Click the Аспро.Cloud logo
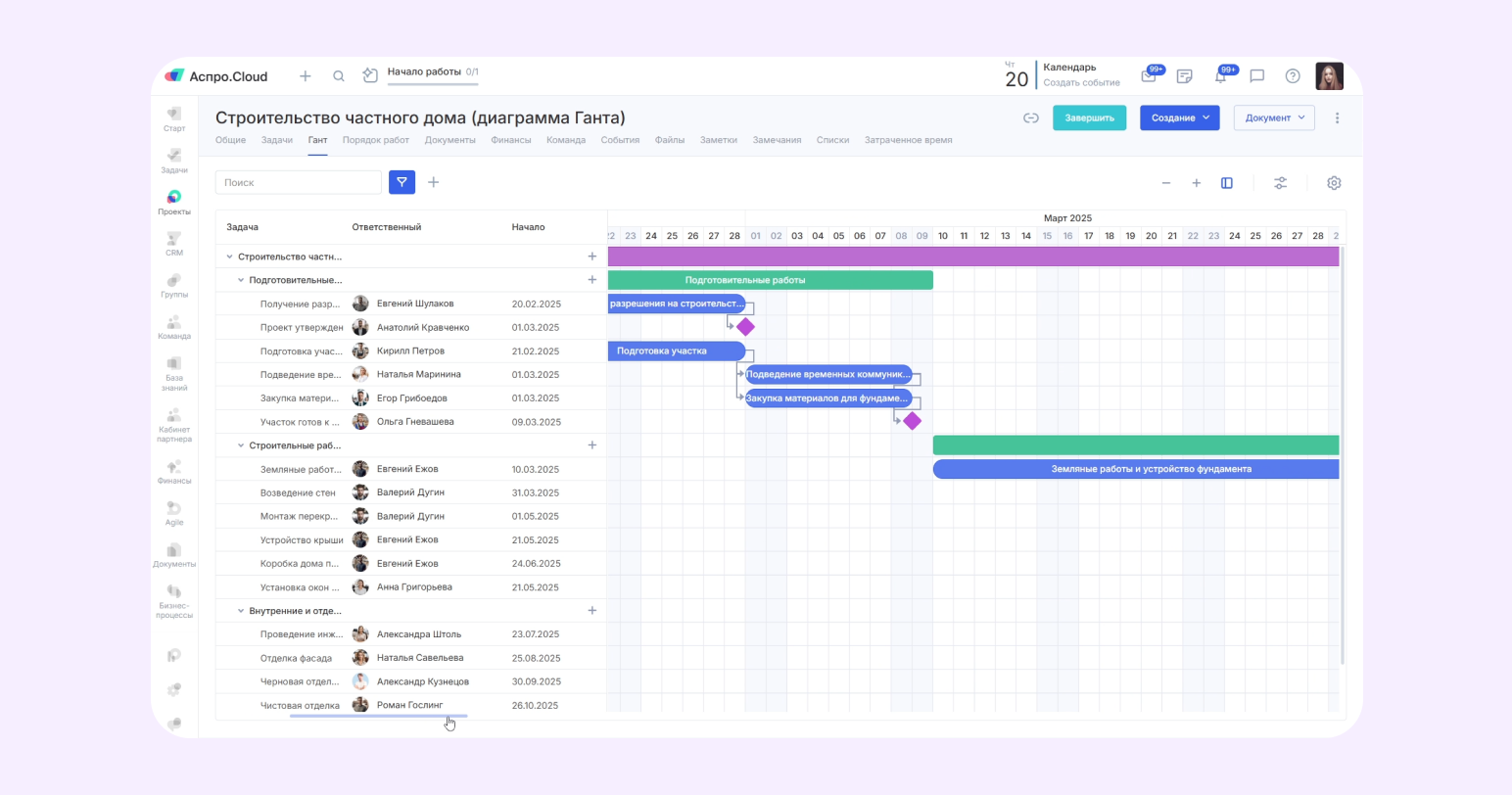This screenshot has height=795, width=1512. click(x=216, y=76)
